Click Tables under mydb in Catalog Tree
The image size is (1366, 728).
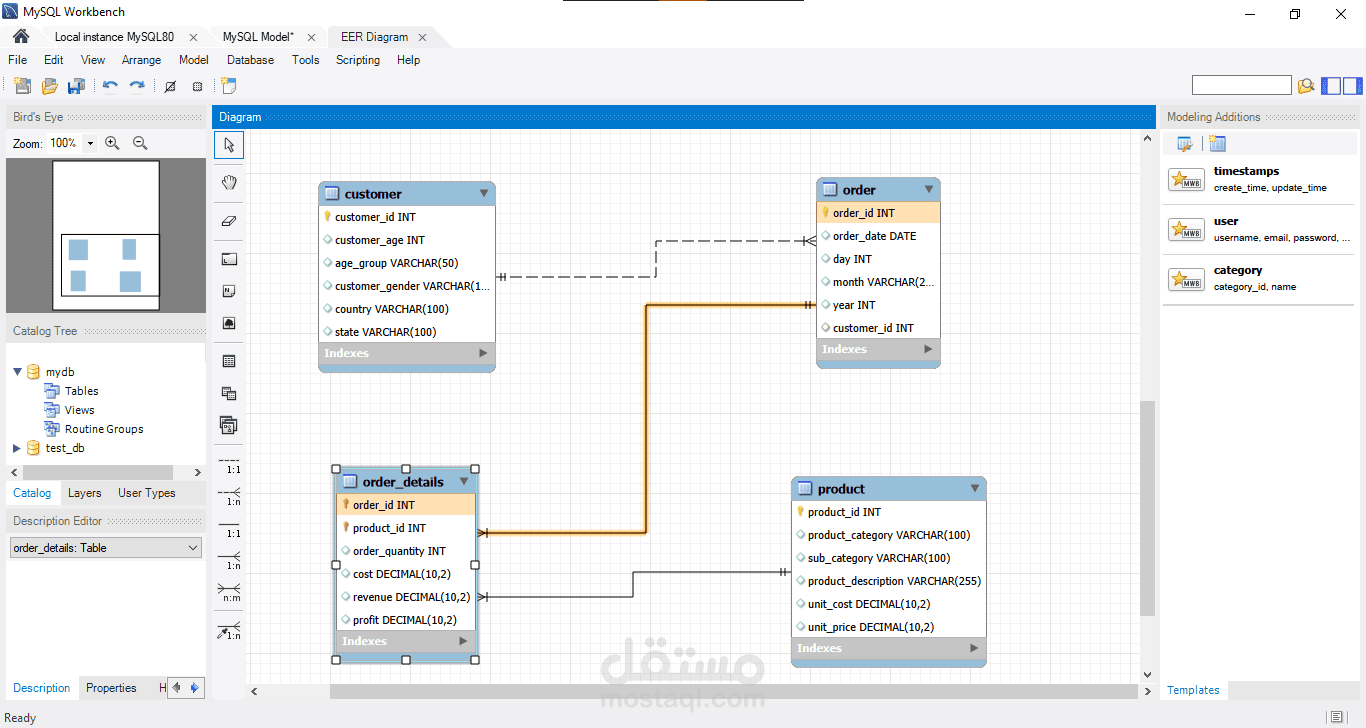tap(84, 390)
